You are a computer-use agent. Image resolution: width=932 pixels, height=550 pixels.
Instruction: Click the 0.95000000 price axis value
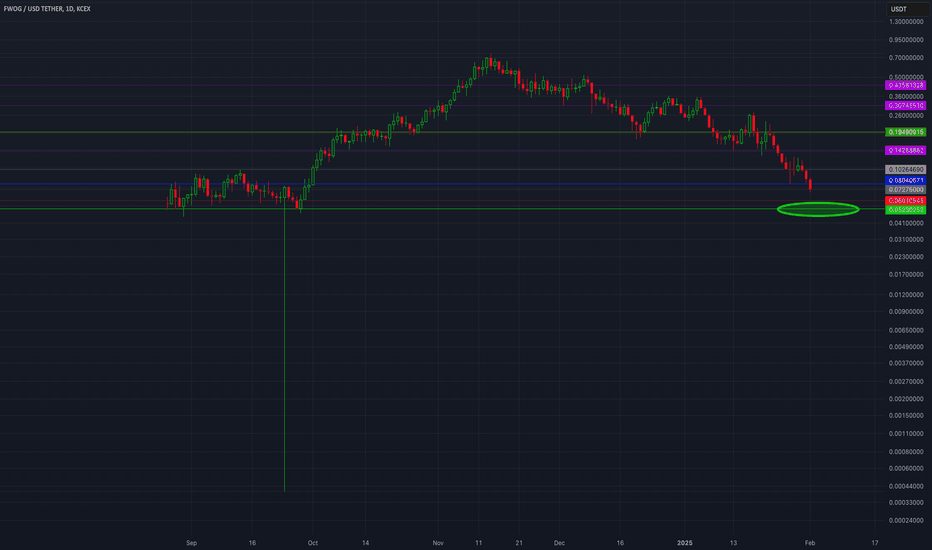906,40
